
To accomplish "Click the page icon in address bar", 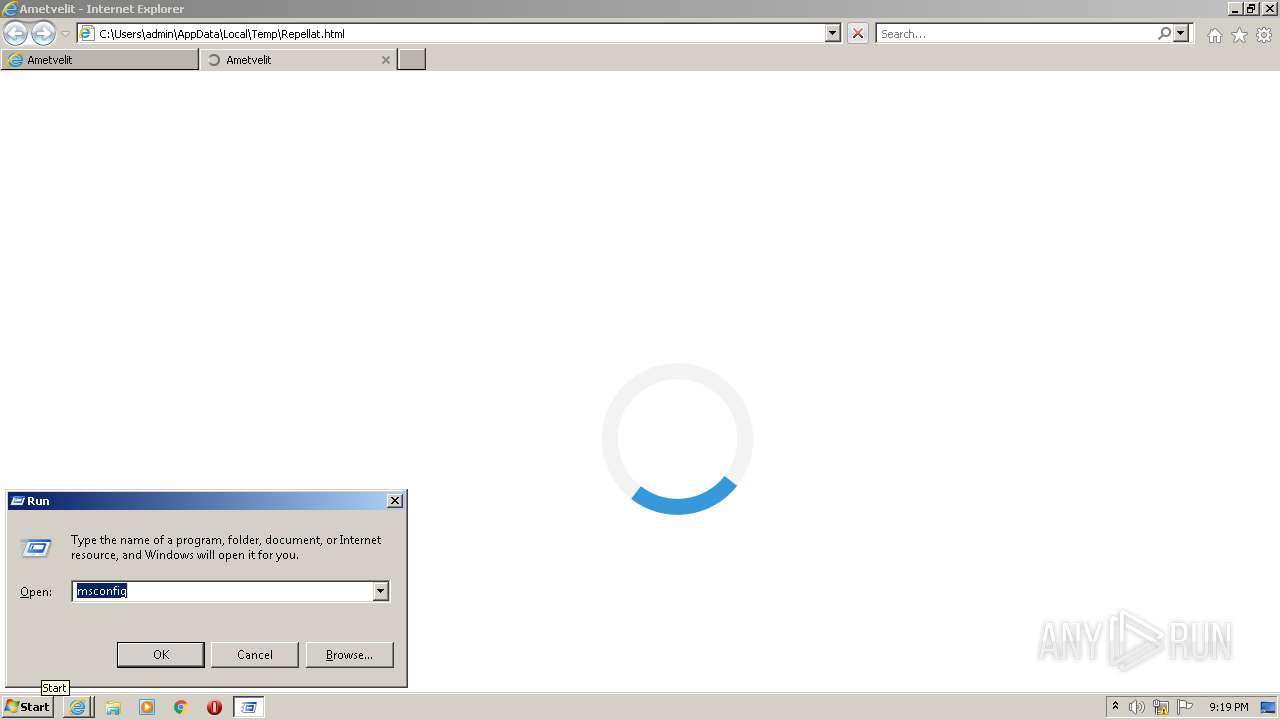I will point(87,33).
